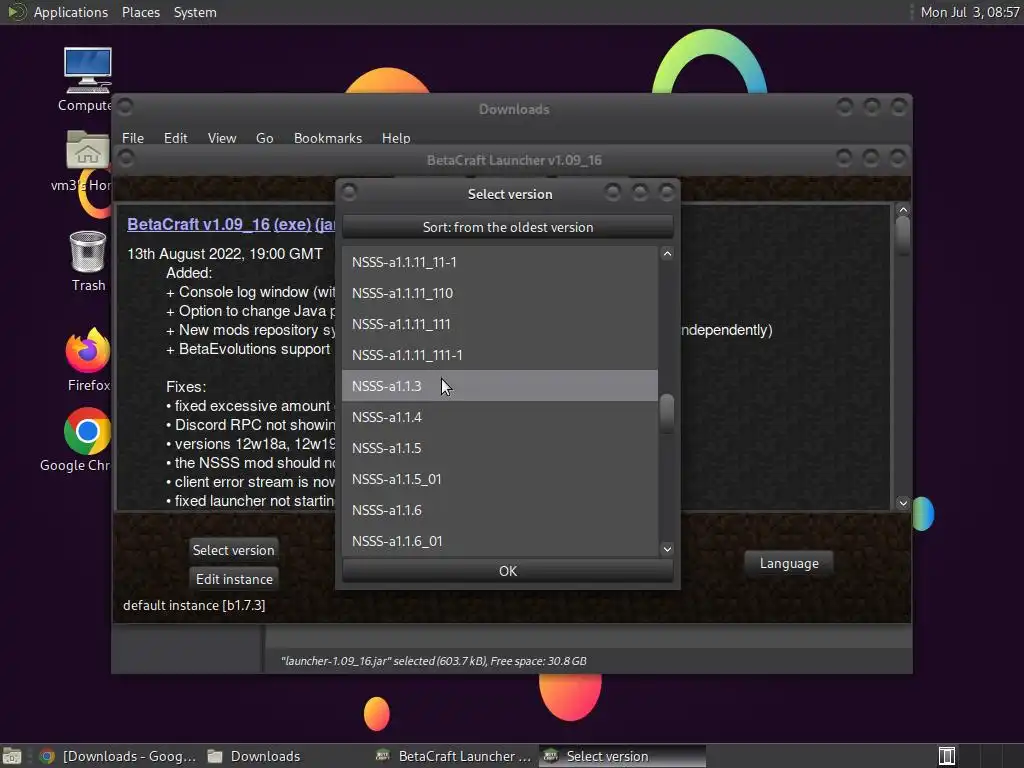
Task: Open the BetaCraft v1.09_16 link
Action: pos(198,224)
